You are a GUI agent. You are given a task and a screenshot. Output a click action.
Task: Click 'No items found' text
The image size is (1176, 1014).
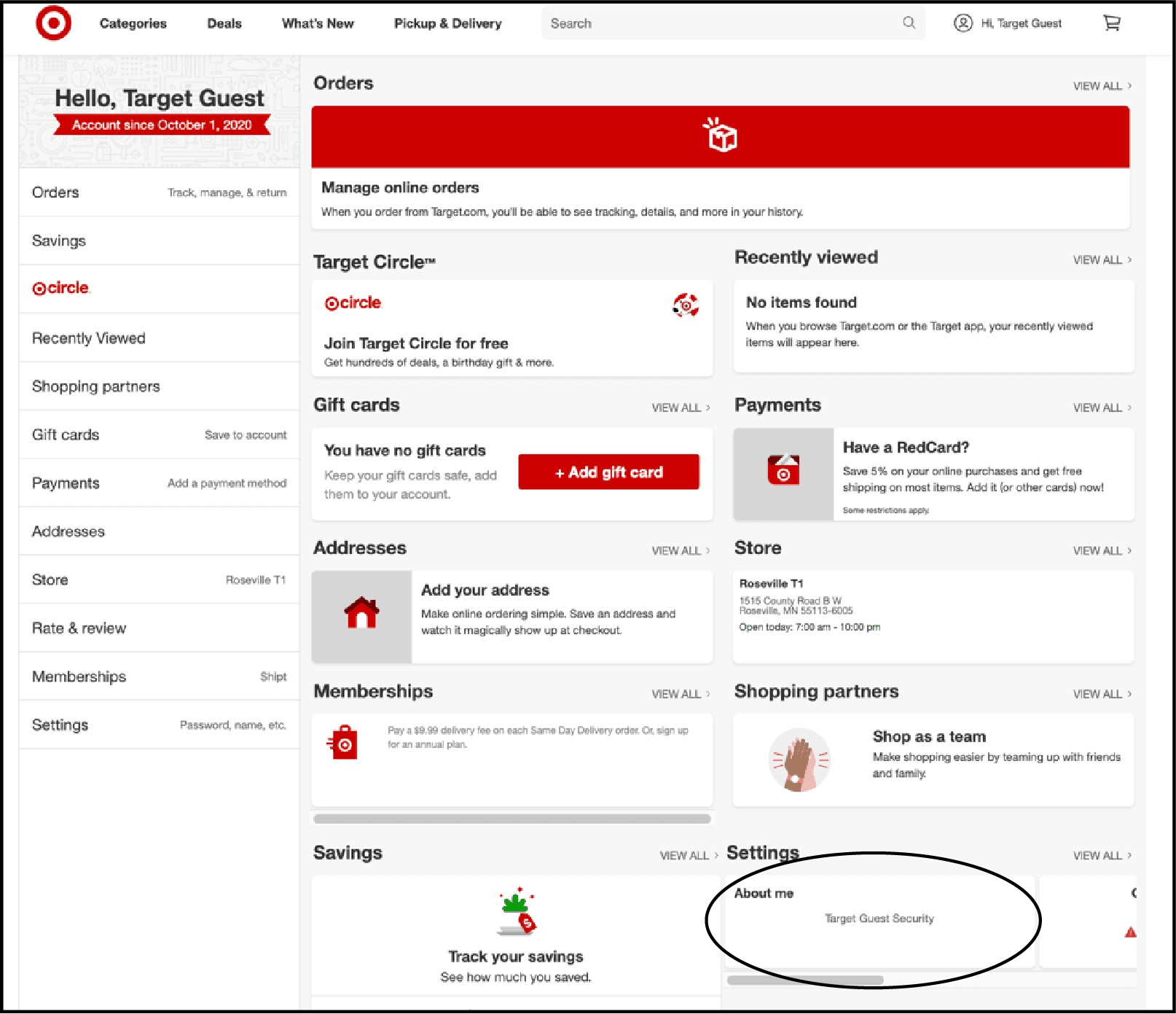coord(801,303)
